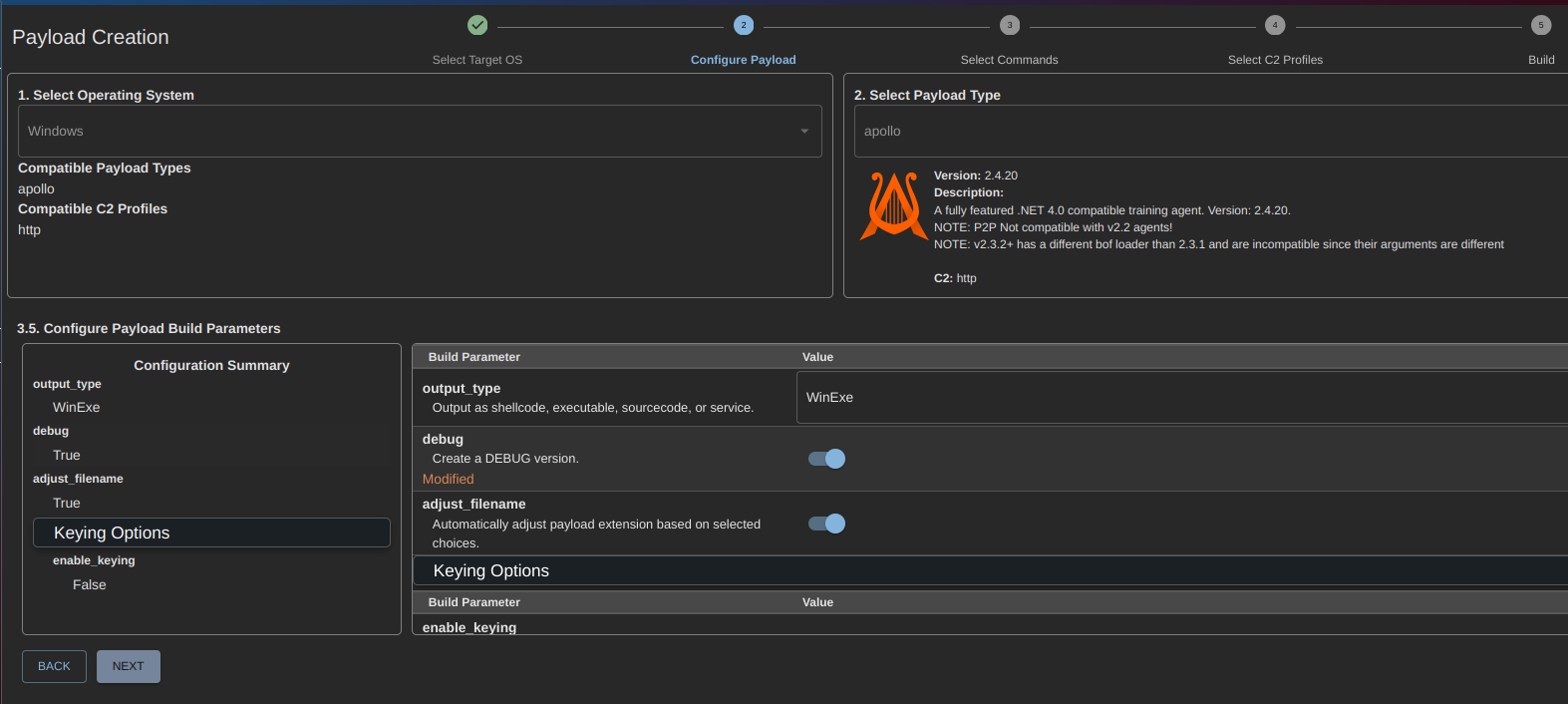Click the step 4 Select C2 Profiles circle

click(x=1275, y=25)
